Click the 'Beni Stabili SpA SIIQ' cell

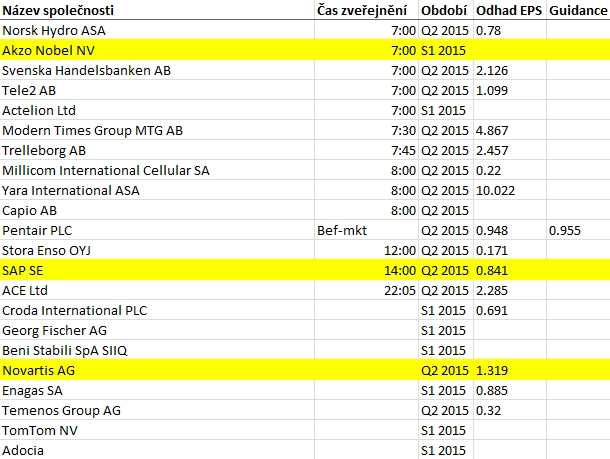point(157,350)
